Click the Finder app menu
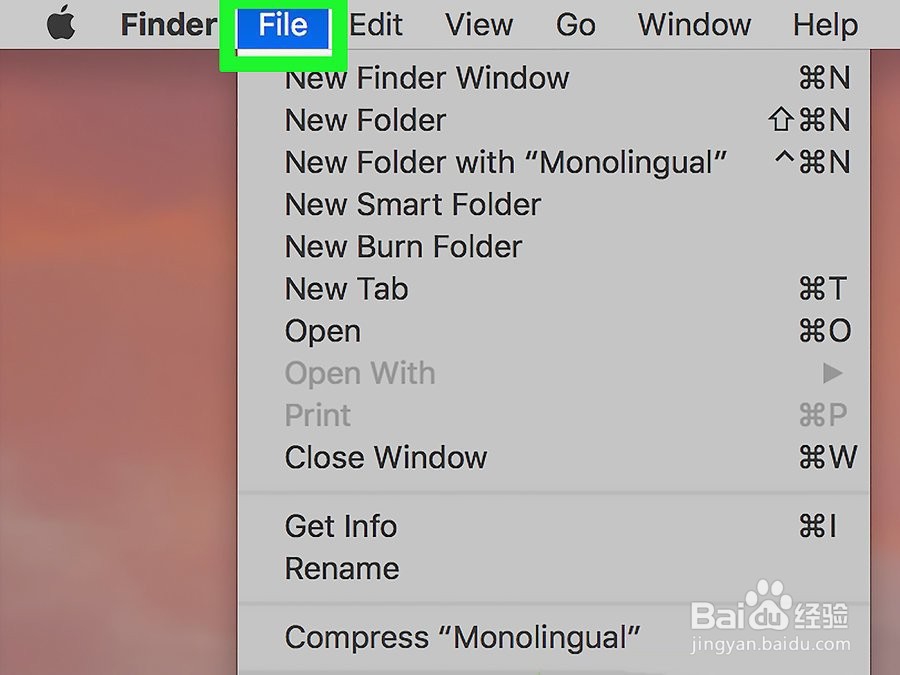This screenshot has width=900, height=675. click(168, 25)
